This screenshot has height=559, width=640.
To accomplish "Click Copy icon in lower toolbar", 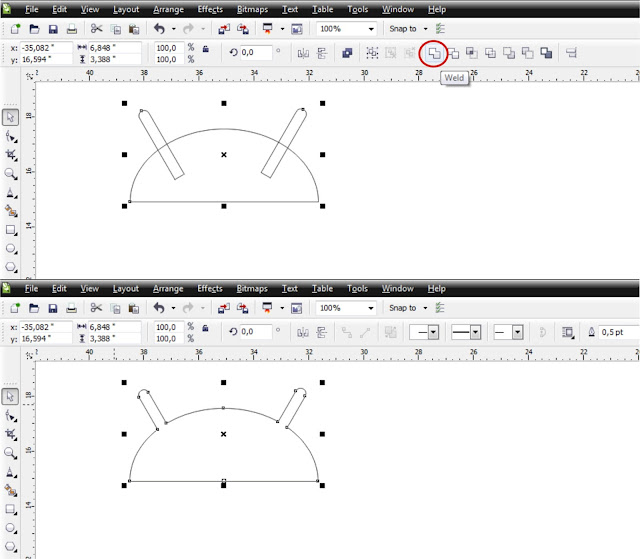I will pyautogui.click(x=116, y=308).
